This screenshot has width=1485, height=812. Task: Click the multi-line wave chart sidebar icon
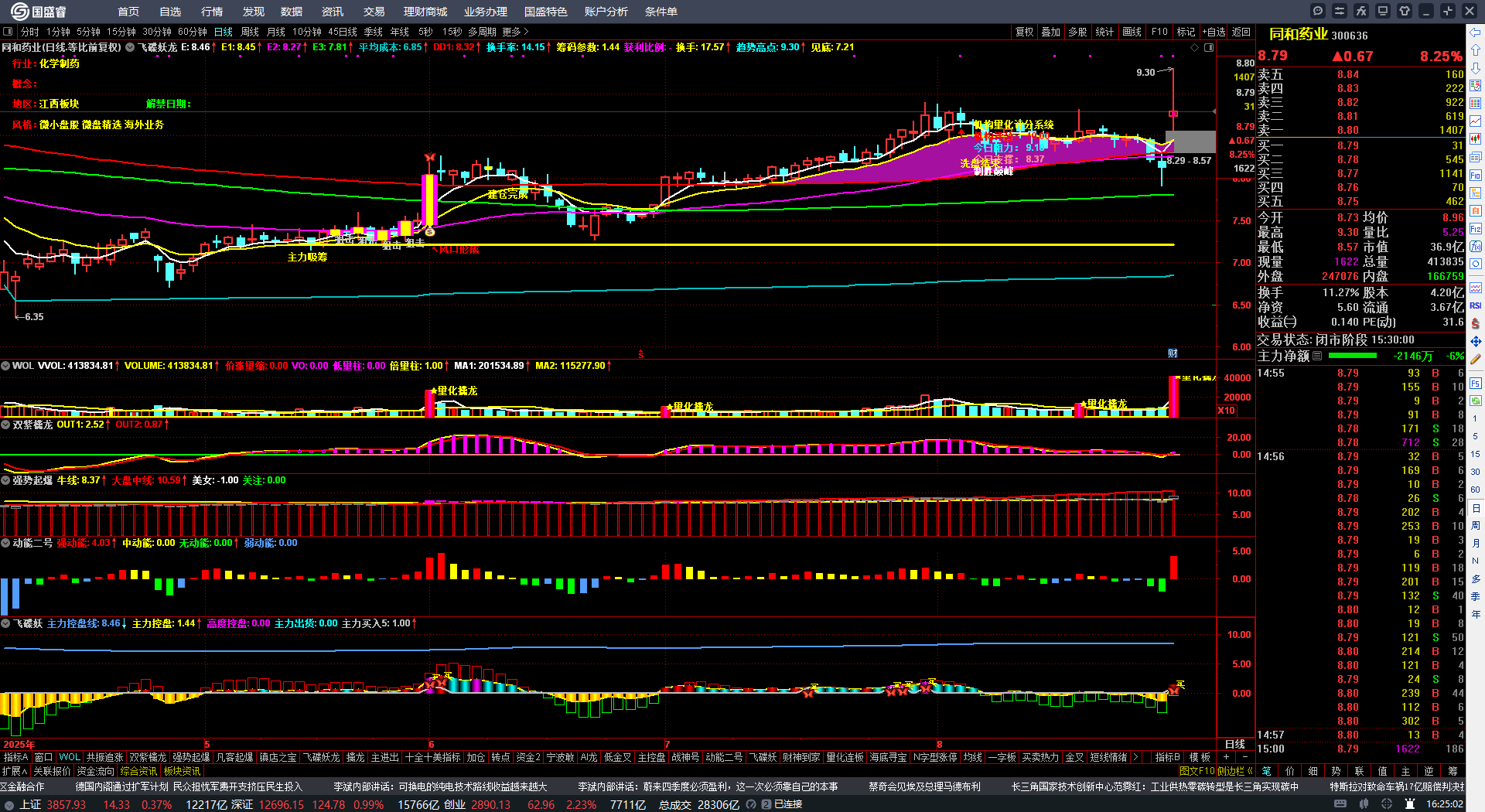1476,288
